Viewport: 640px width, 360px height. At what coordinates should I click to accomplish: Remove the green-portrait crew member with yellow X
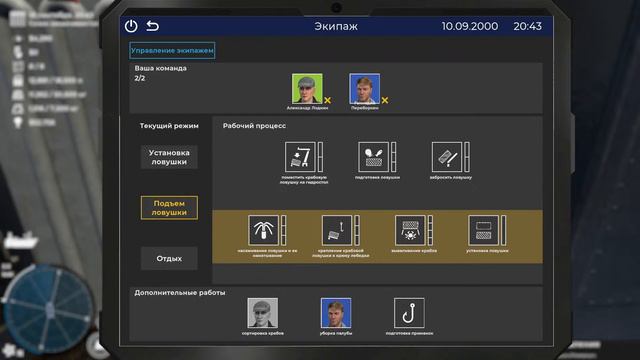[327, 100]
